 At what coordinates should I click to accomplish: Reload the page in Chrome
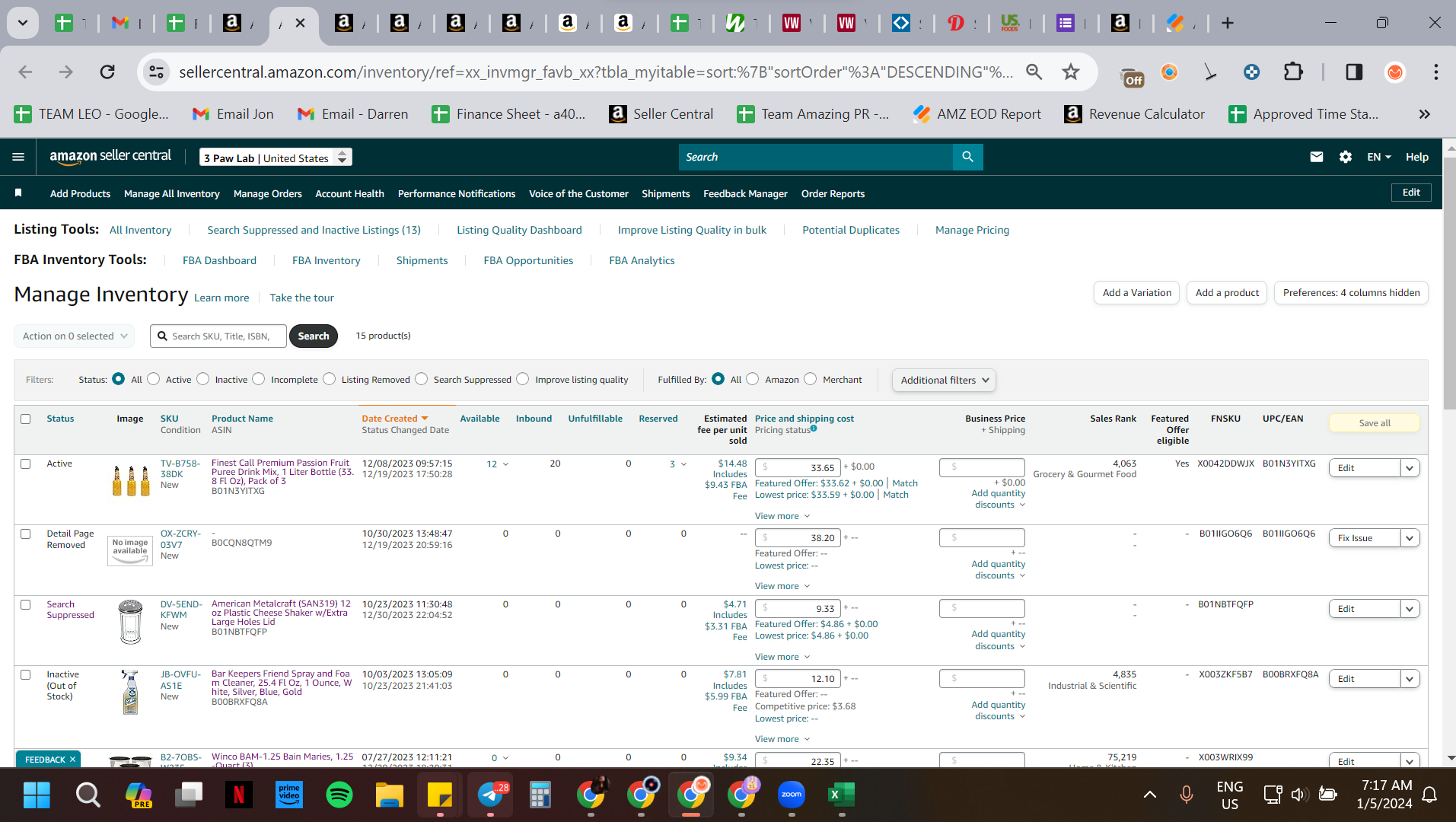point(107,72)
